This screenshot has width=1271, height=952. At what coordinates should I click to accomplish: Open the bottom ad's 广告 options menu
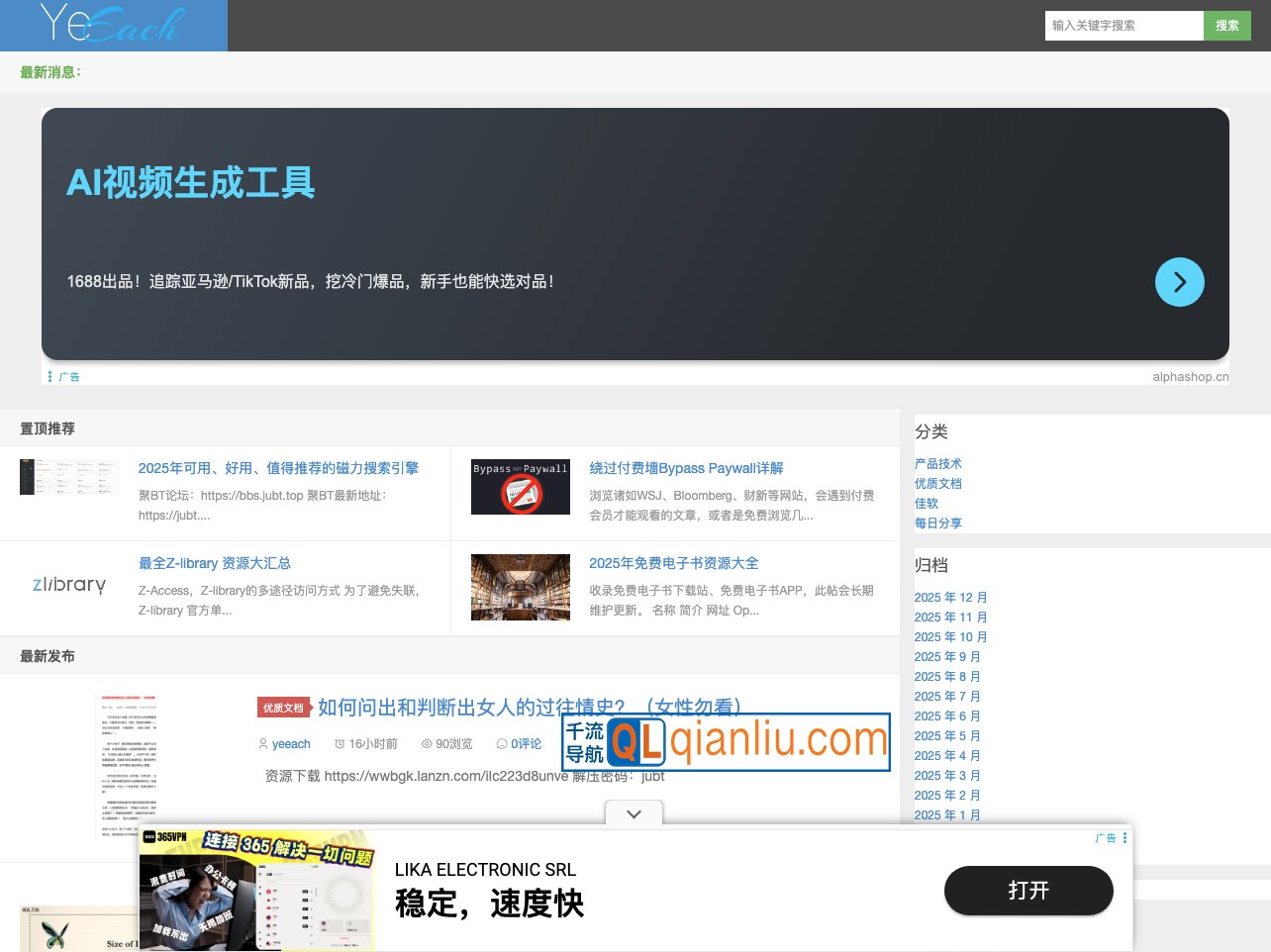pyautogui.click(x=1124, y=838)
